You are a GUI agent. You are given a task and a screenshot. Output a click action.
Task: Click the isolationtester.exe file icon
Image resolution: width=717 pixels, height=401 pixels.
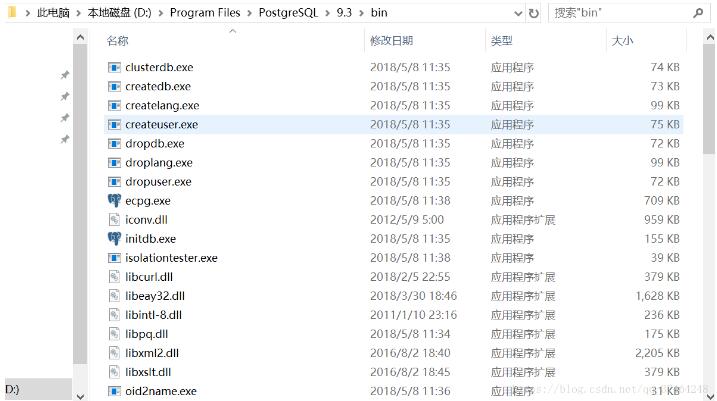tap(114, 258)
